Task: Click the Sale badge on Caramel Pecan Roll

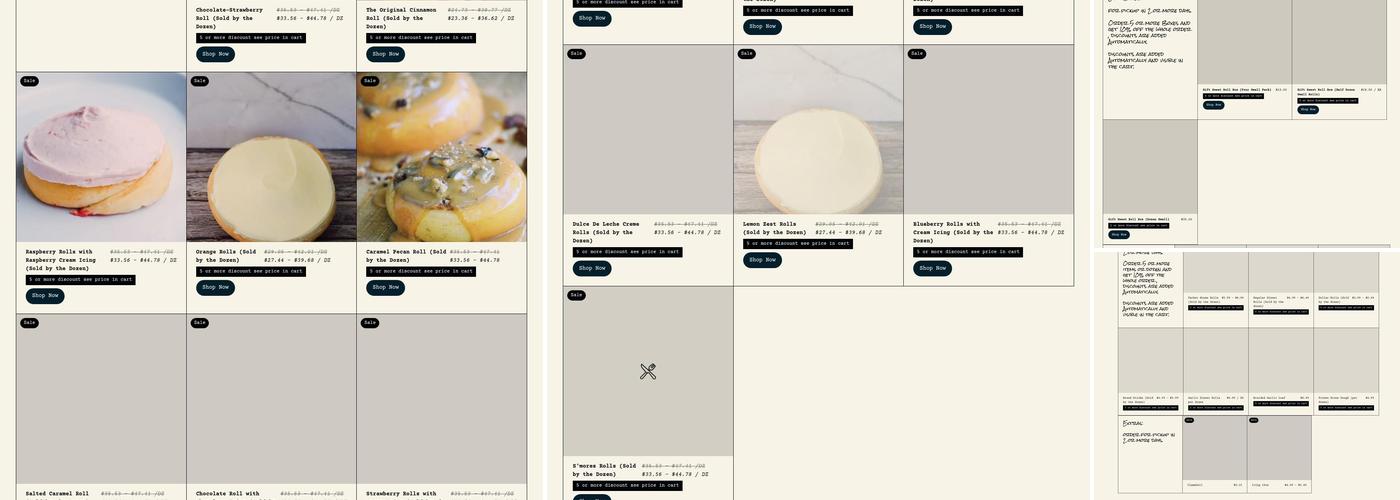Action: click(x=370, y=81)
